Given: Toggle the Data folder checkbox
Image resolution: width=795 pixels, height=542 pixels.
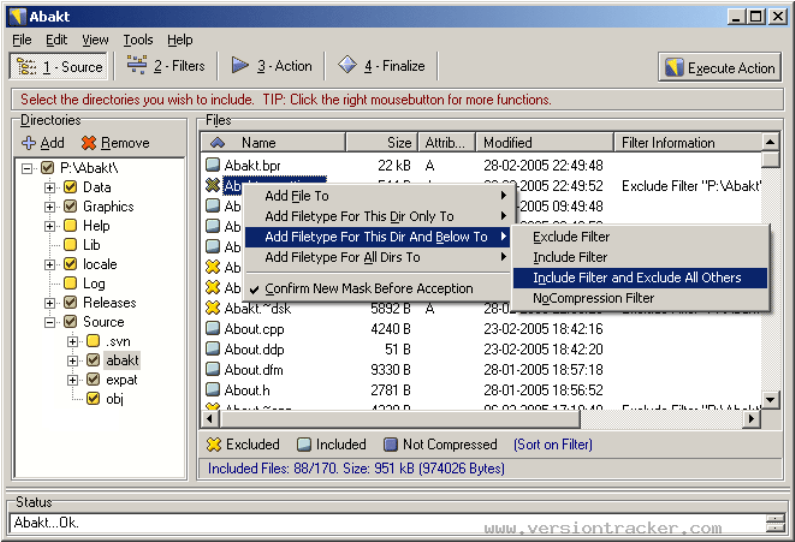Looking at the screenshot, I should [70, 187].
